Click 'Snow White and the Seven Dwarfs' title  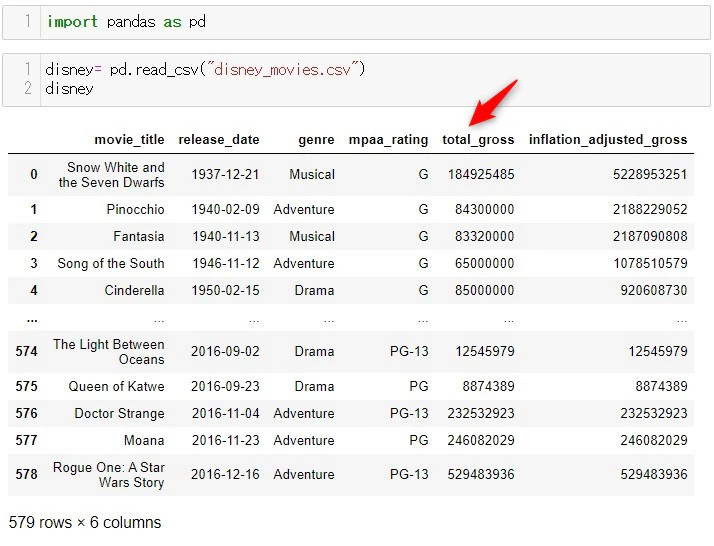[112, 175]
